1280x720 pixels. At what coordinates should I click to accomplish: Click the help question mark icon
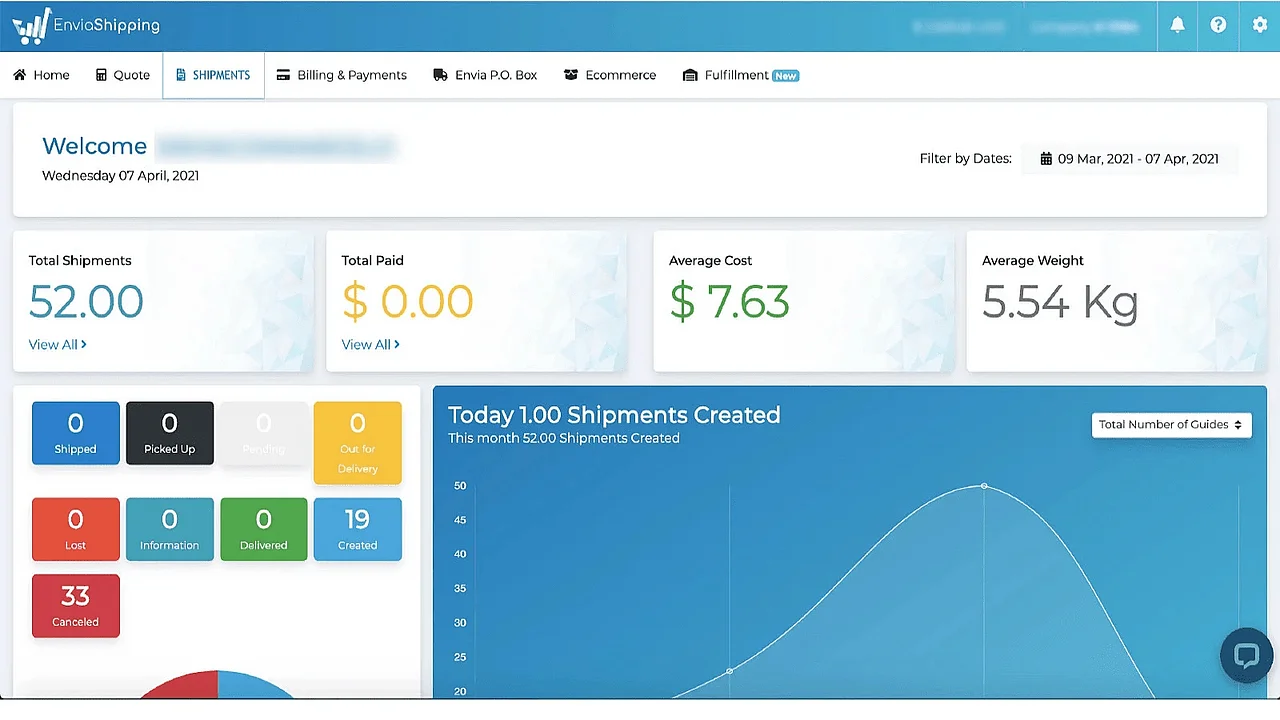click(1218, 25)
